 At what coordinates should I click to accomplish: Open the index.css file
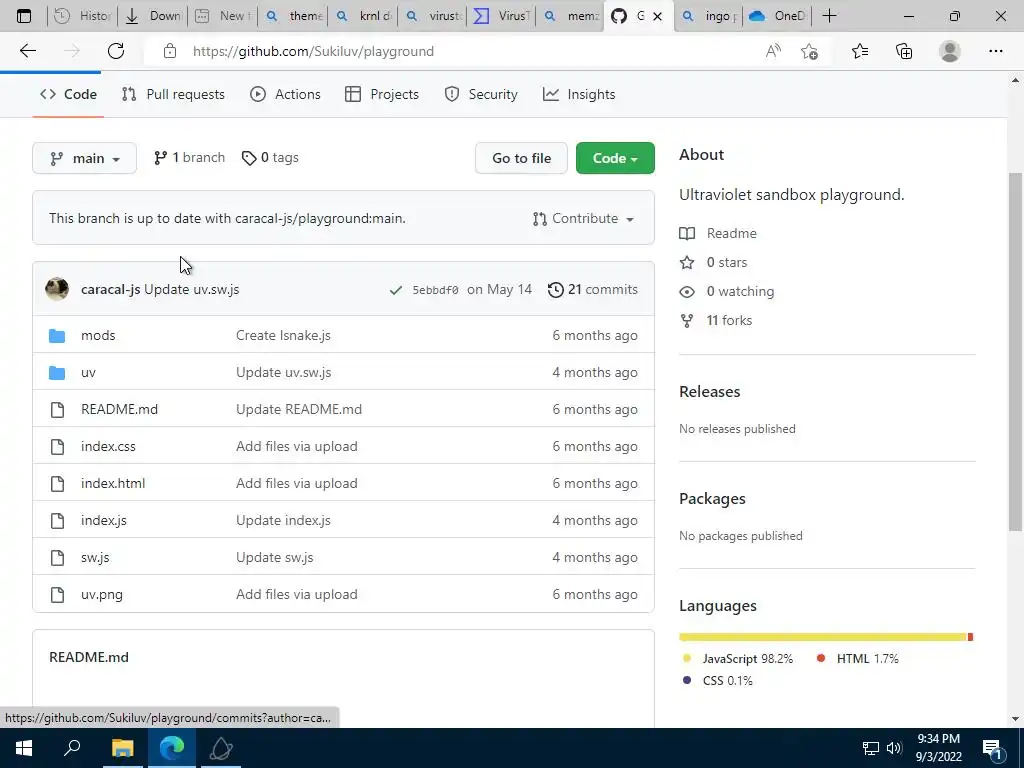click(x=108, y=446)
